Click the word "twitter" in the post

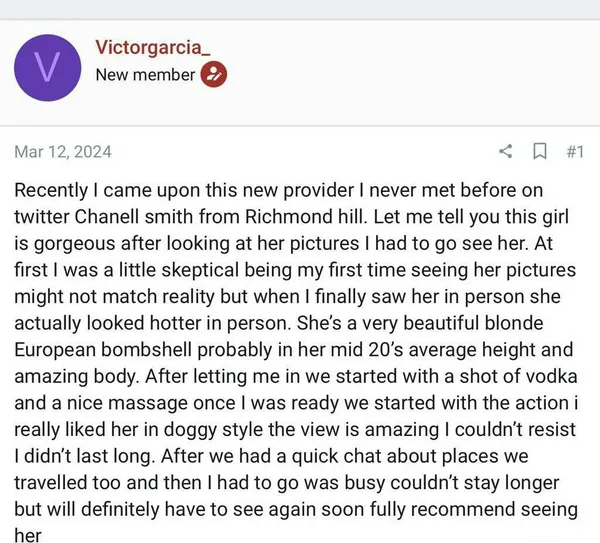tap(45, 215)
